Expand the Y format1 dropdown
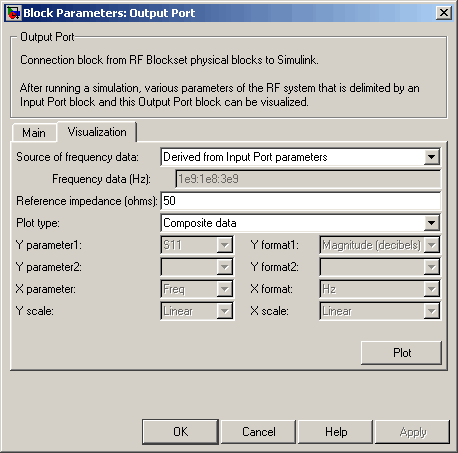Viewport: 458px width, 453px height. pos(380,245)
